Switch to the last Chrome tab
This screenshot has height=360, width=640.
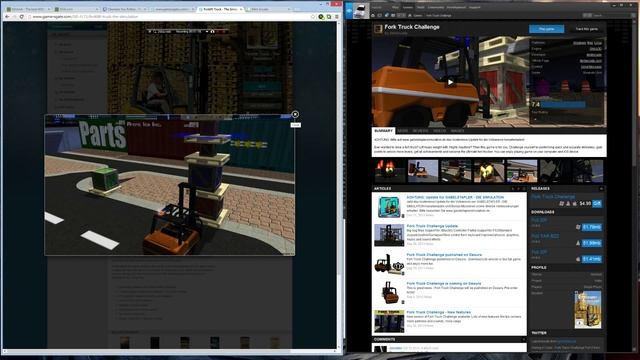[268, 9]
